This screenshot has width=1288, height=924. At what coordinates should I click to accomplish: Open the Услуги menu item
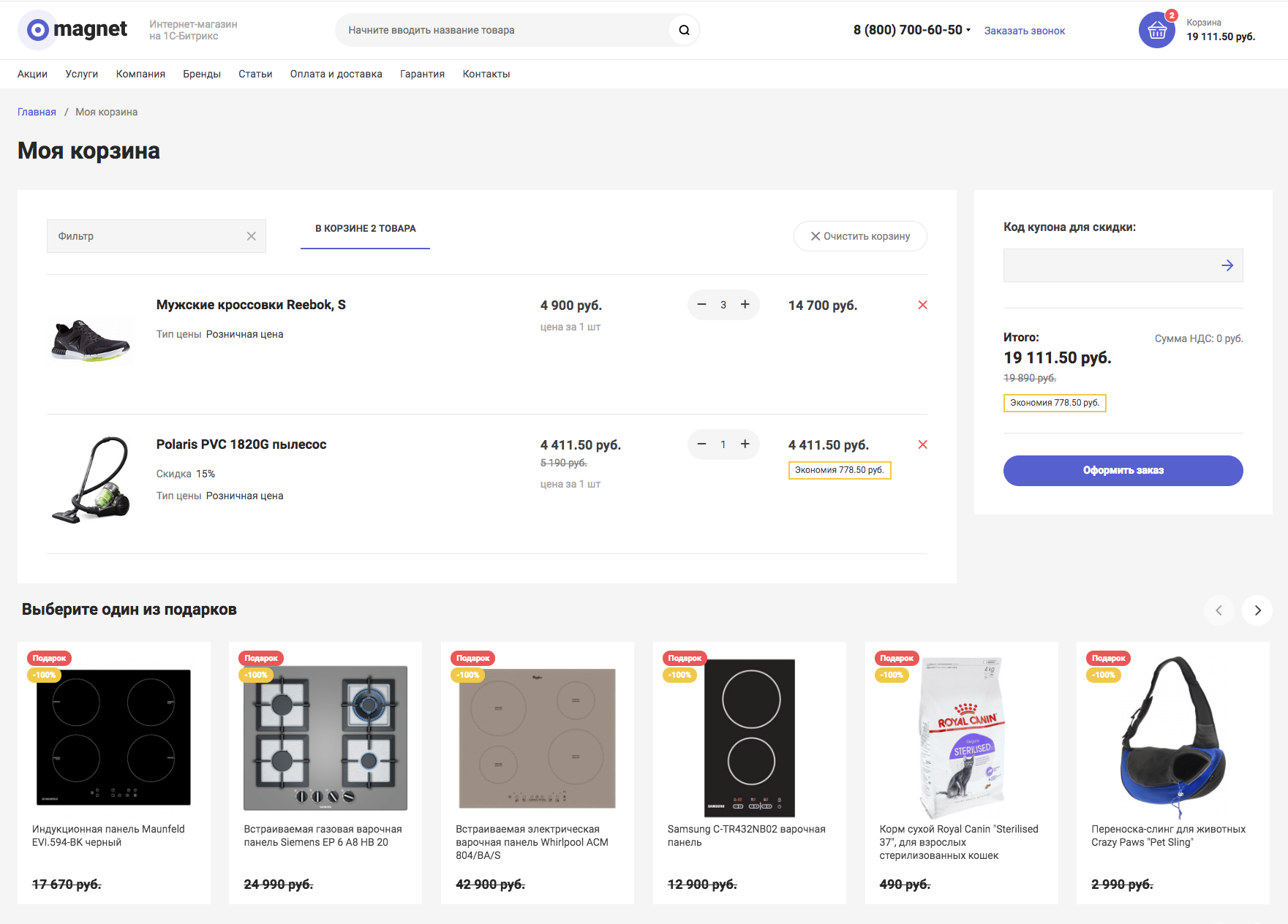(81, 74)
